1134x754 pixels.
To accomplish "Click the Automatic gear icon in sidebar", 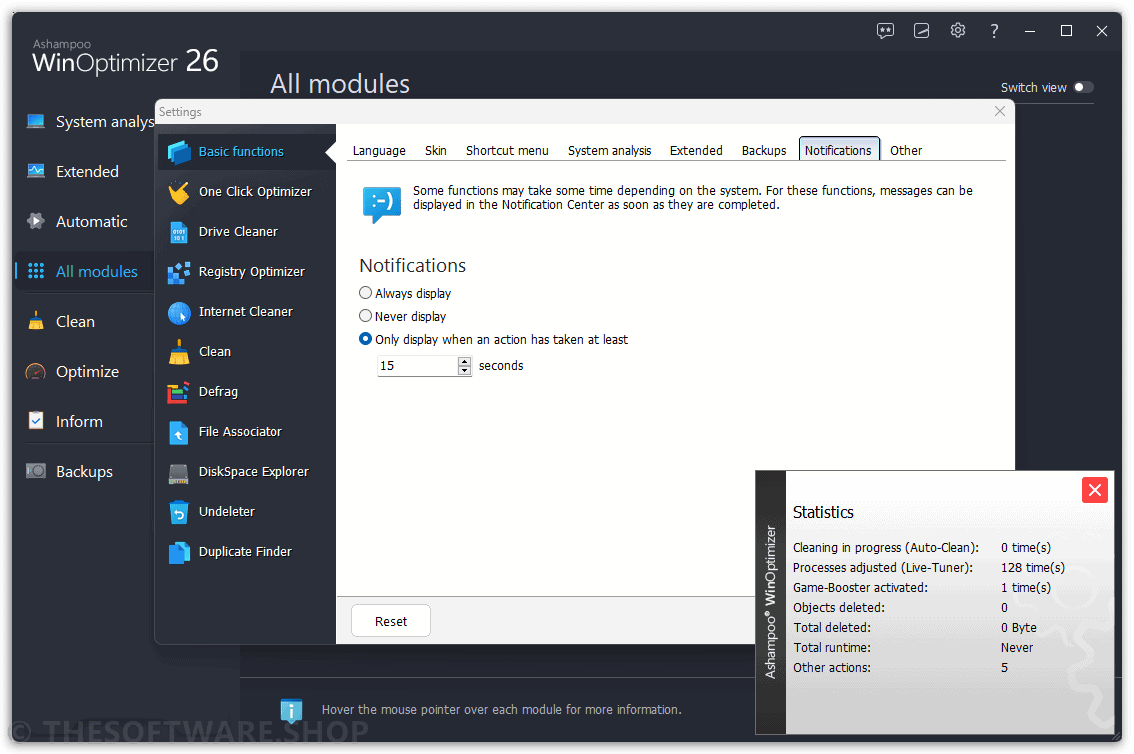I will tap(35, 221).
